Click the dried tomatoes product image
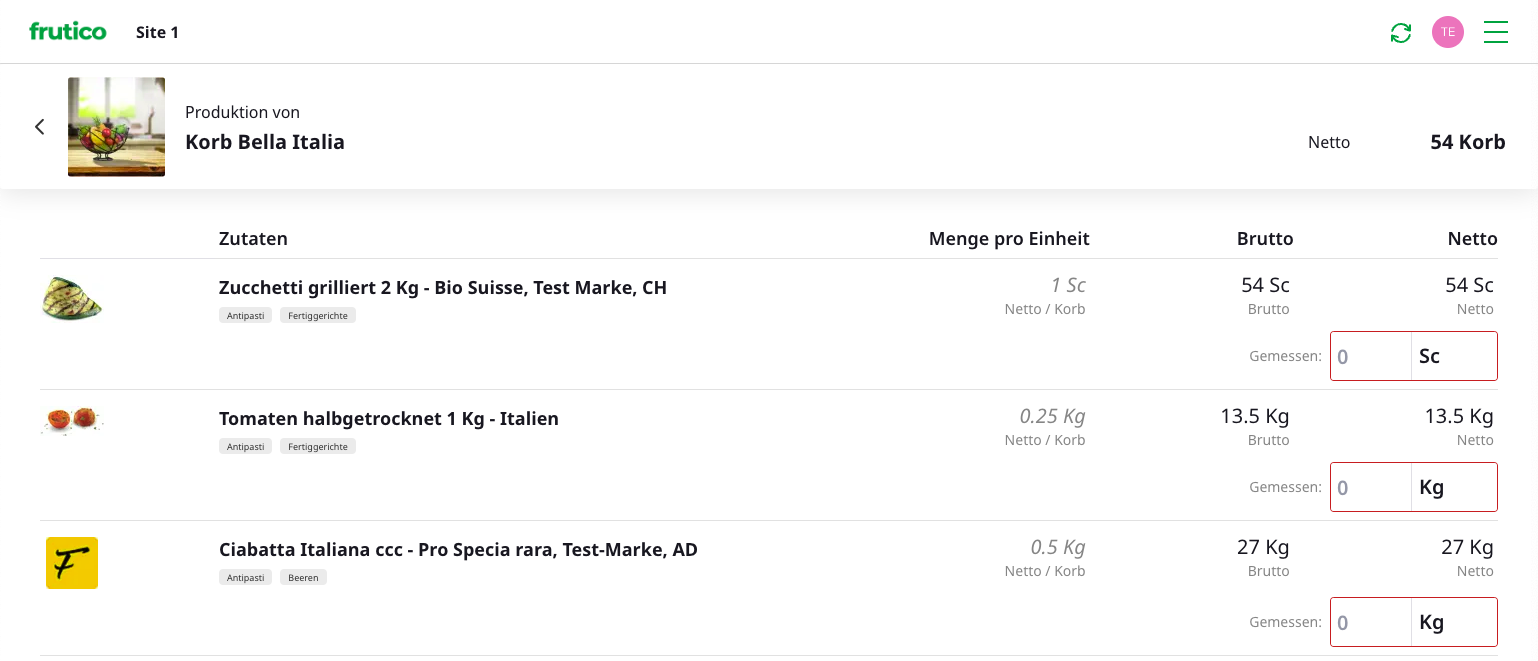The width and height of the screenshot is (1538, 661). click(x=72, y=419)
